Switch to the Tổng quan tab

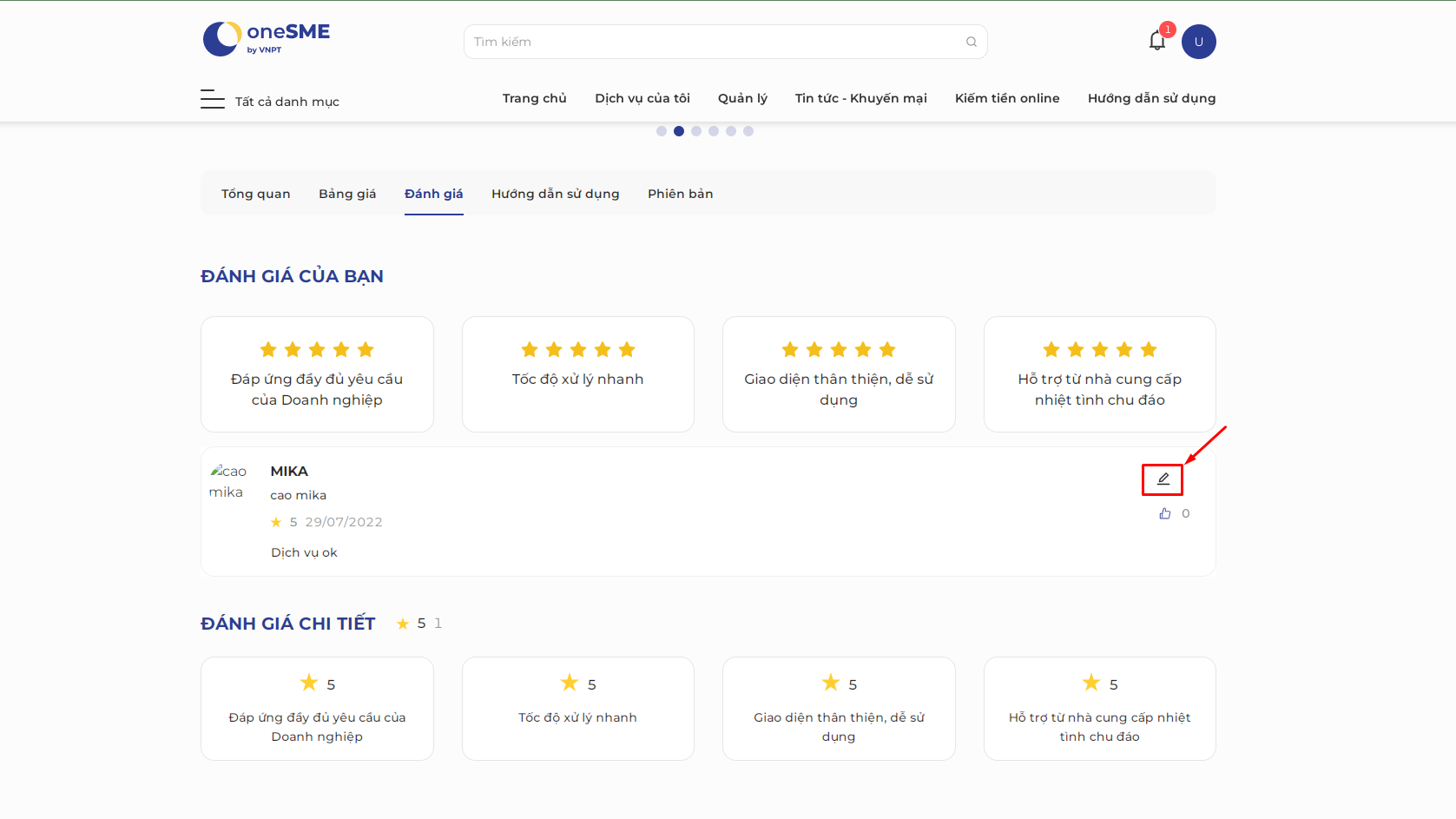point(256,194)
